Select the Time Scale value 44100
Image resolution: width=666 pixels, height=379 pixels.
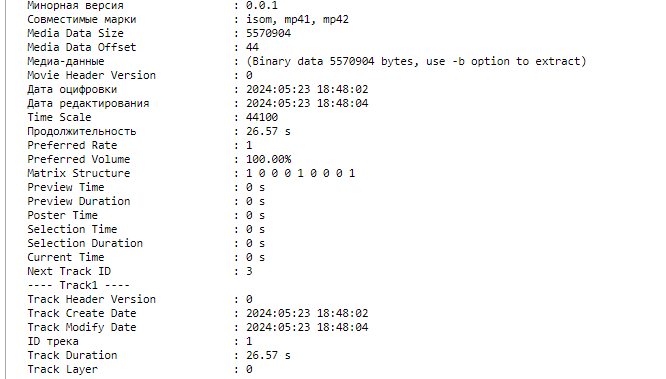pyautogui.click(x=262, y=117)
